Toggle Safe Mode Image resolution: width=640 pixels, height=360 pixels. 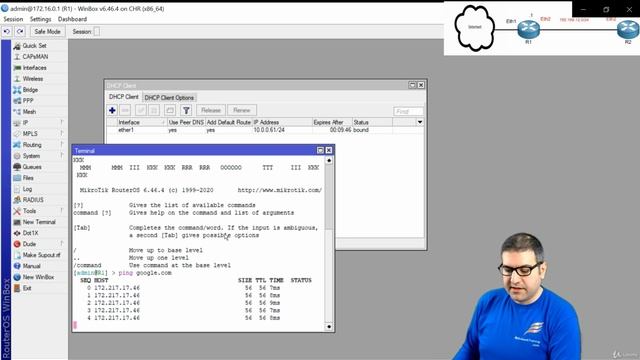(x=47, y=31)
